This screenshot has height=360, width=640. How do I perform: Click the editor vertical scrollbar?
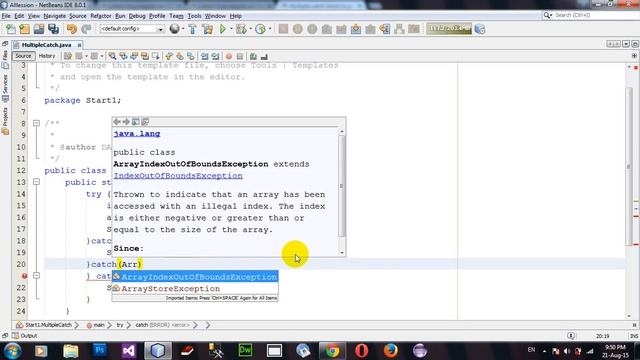[x=629, y=166]
